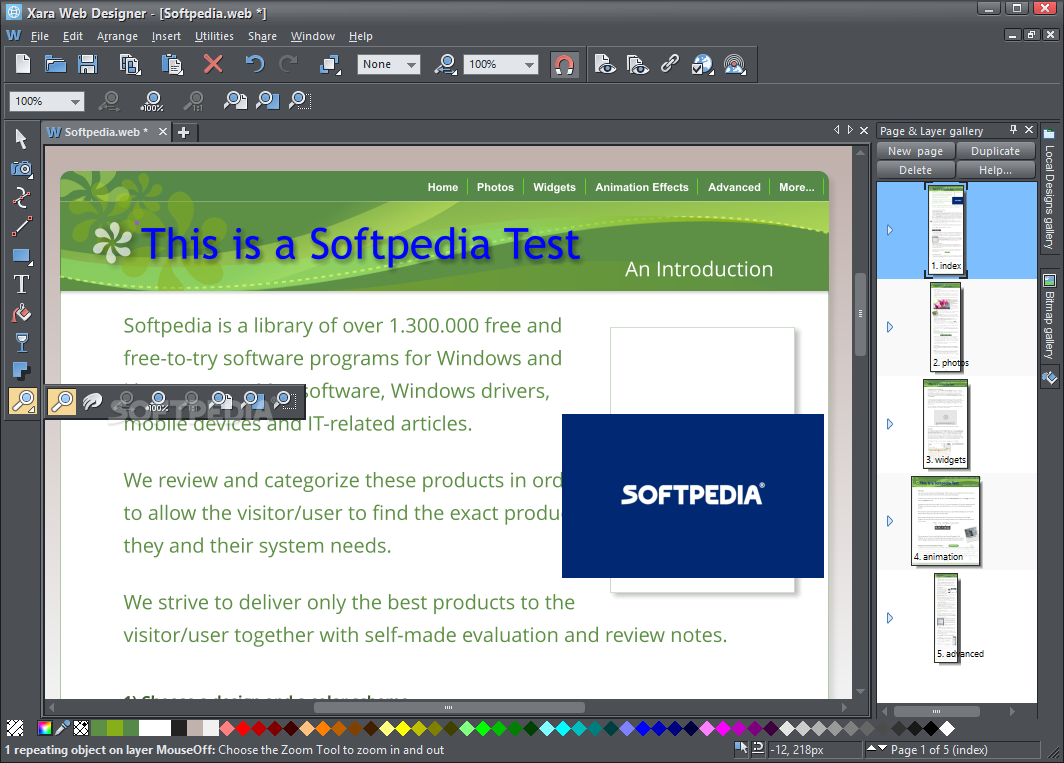Expand layers of page 3 widgets

pos(890,424)
